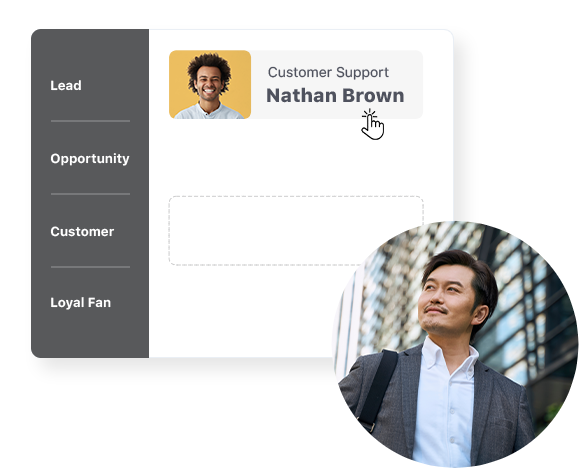Image resolution: width=579 pixels, height=468 pixels.
Task: Click the divider line above Loyal Fan
Action: (x=90, y=267)
